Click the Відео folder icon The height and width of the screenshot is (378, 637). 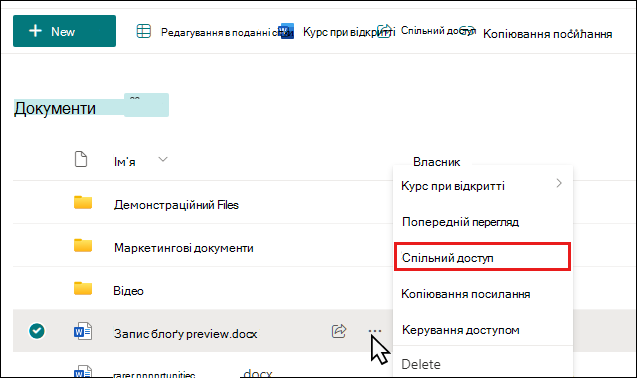coord(83,289)
